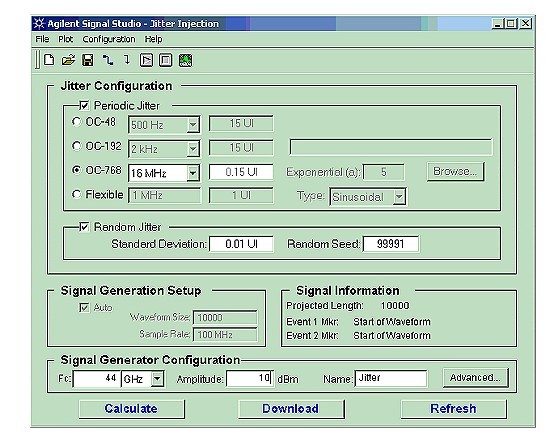Select the OC-192 radio button

[x=76, y=146]
